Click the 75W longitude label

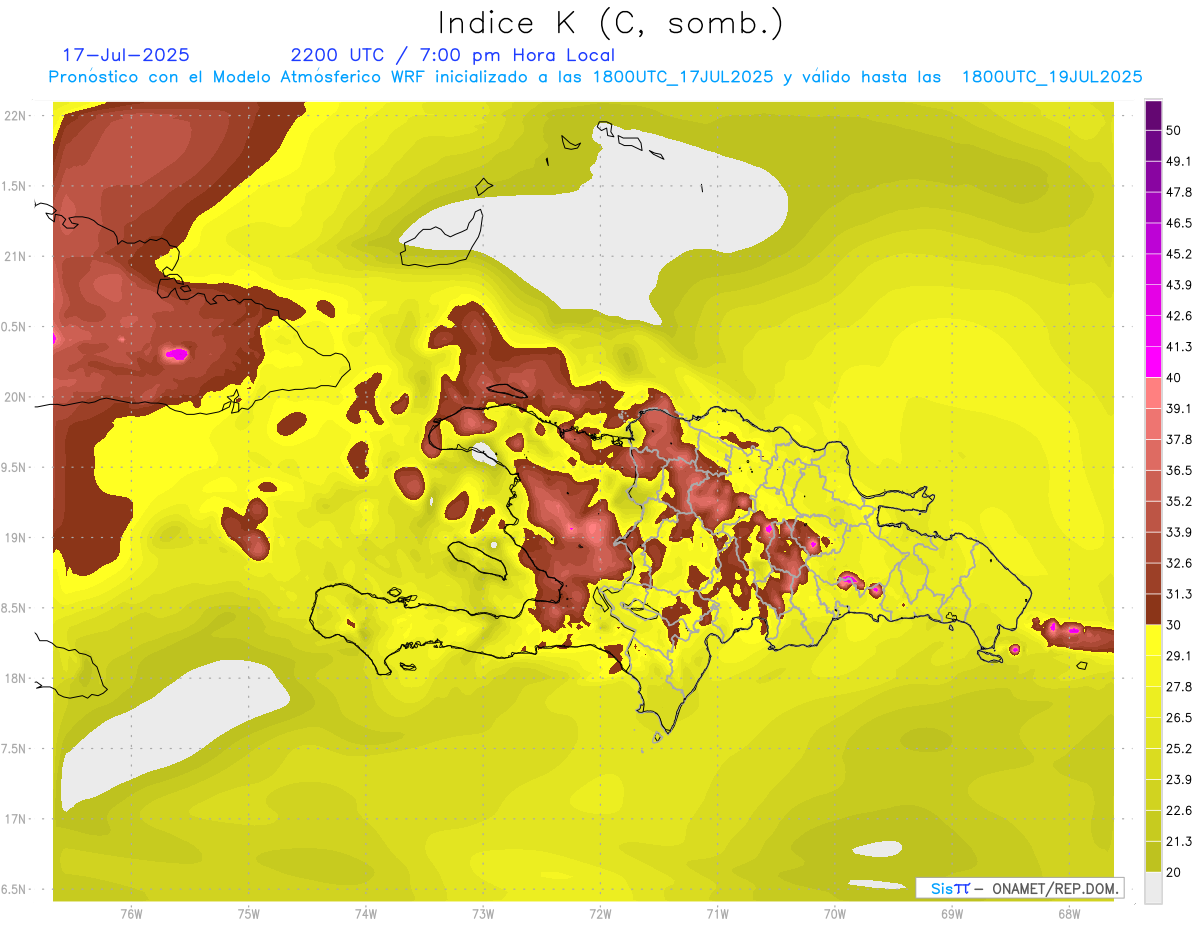coord(249,914)
